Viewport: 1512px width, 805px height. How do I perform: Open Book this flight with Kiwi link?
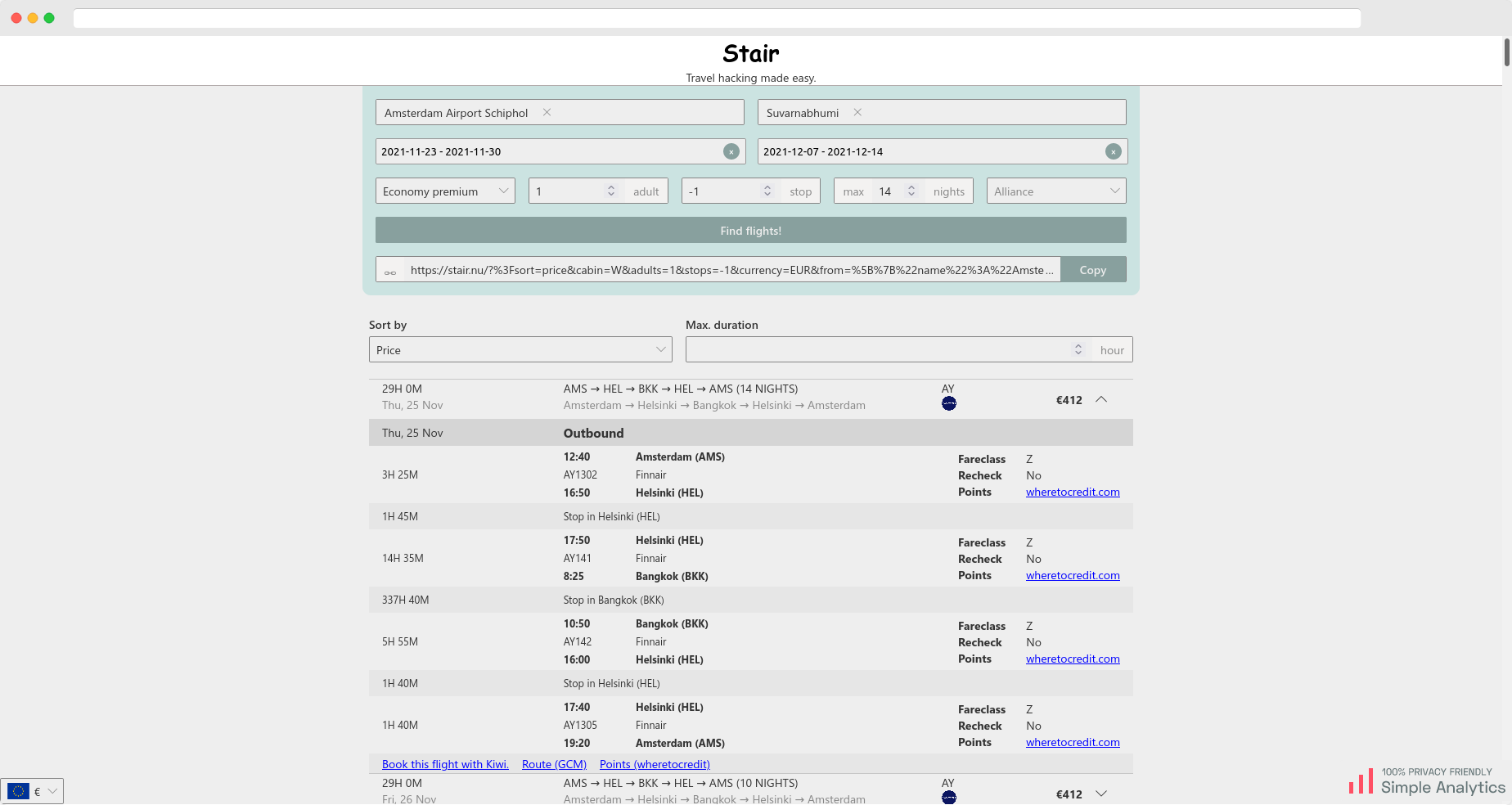click(x=445, y=764)
